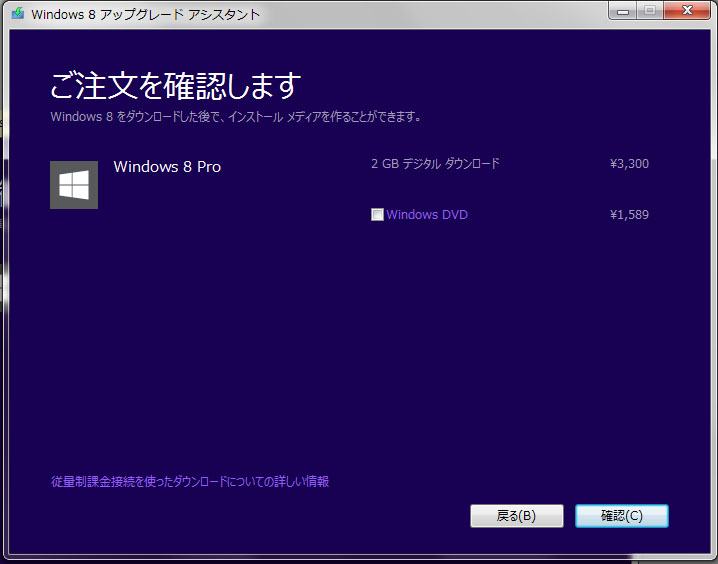
Task: Click the Windows 8 Pro logo tile
Action: click(x=74, y=185)
